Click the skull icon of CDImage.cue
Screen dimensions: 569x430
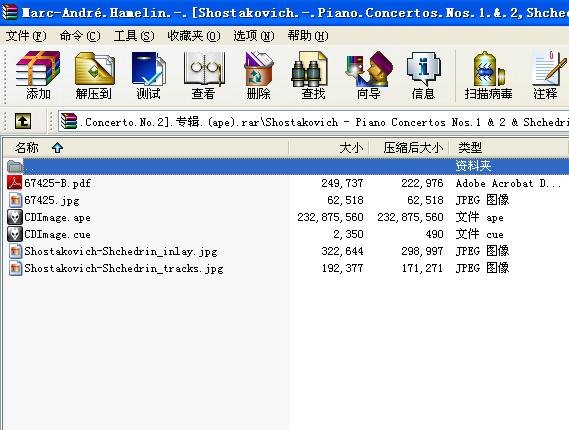coord(15,234)
